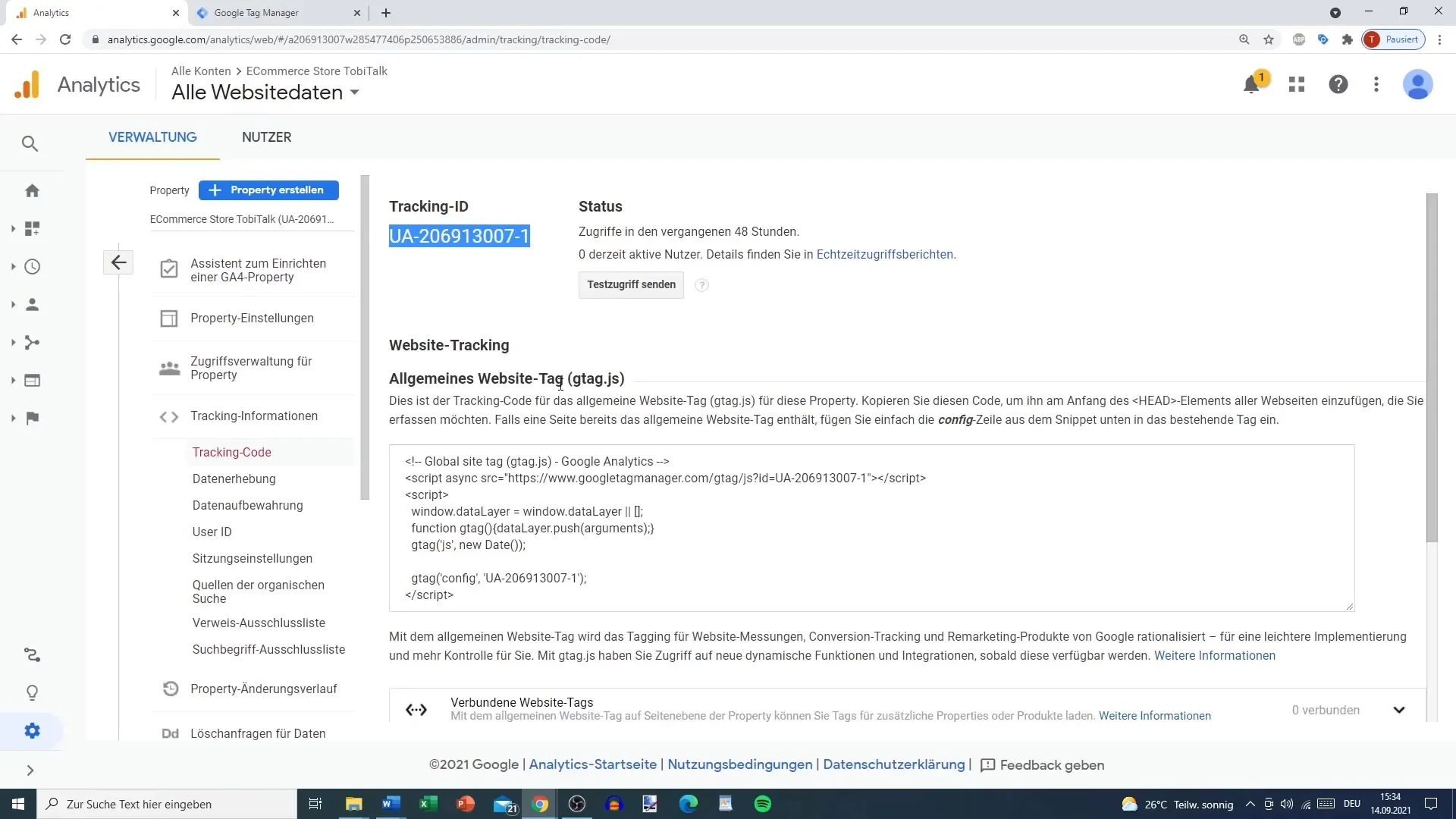
Task: Expand the Conversions reports arrow in sidebar
Action: pos(13,418)
